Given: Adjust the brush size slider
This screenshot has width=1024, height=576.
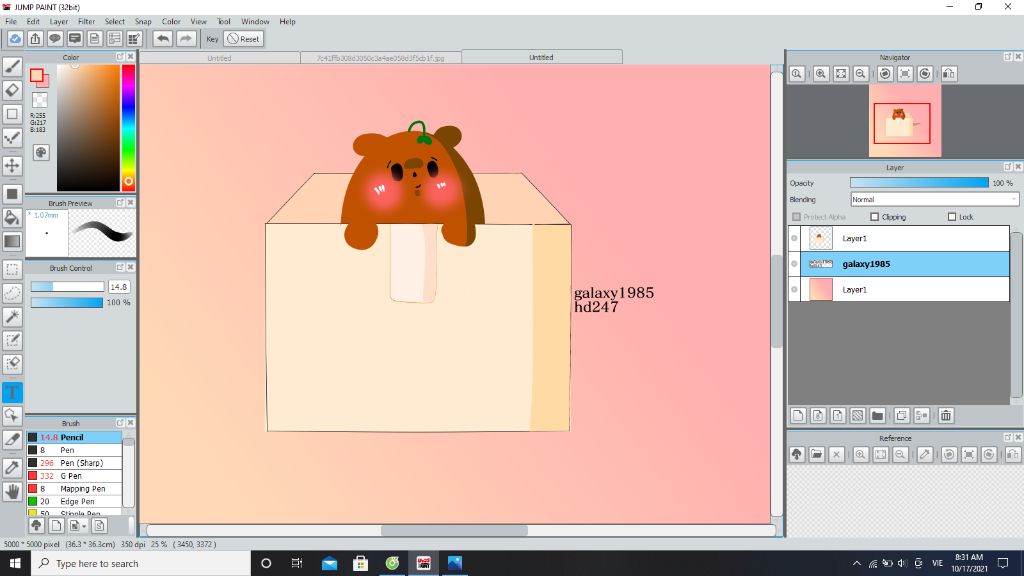Looking at the screenshot, I should (x=67, y=287).
